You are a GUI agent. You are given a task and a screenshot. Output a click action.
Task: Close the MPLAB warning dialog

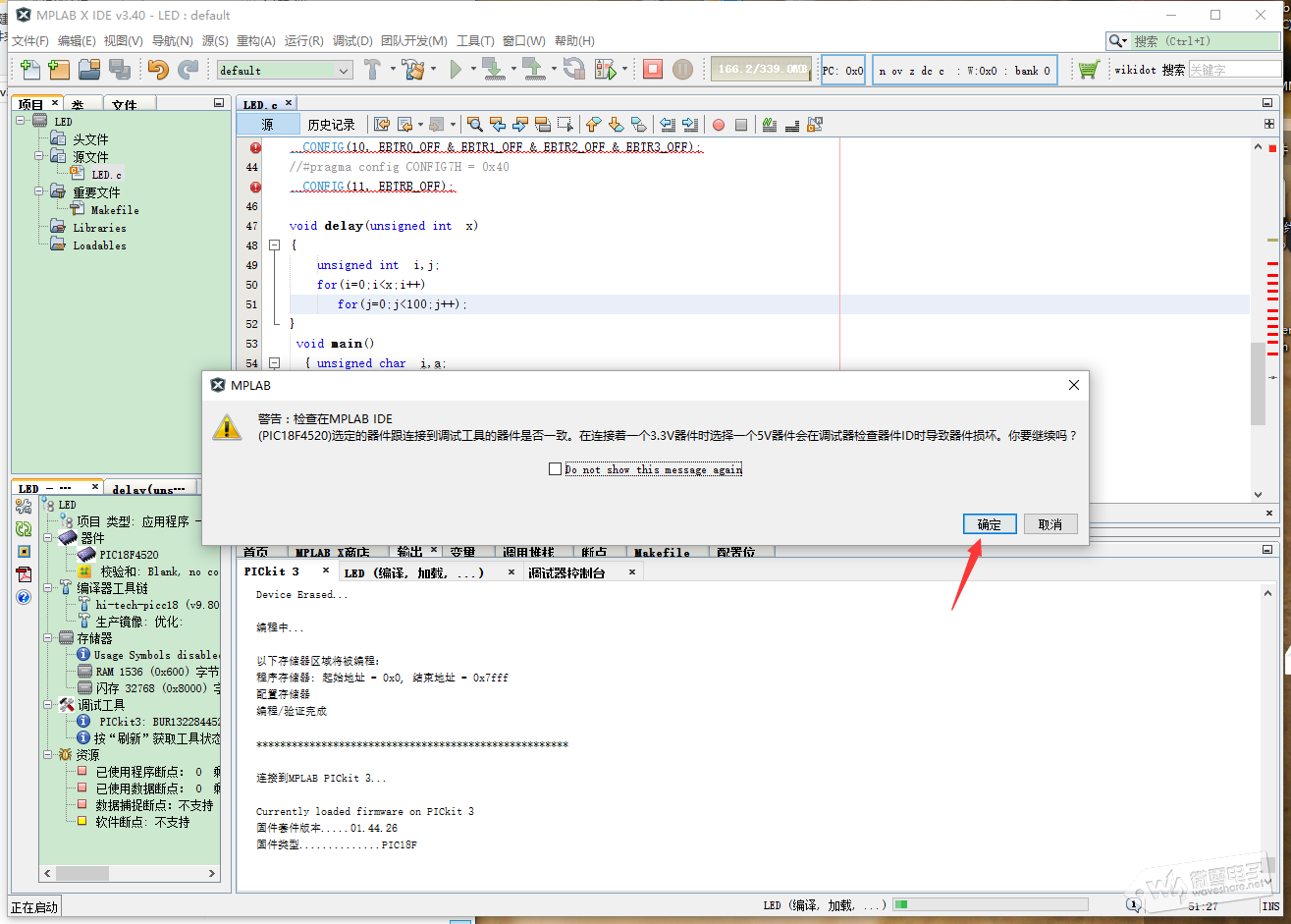point(1073,385)
